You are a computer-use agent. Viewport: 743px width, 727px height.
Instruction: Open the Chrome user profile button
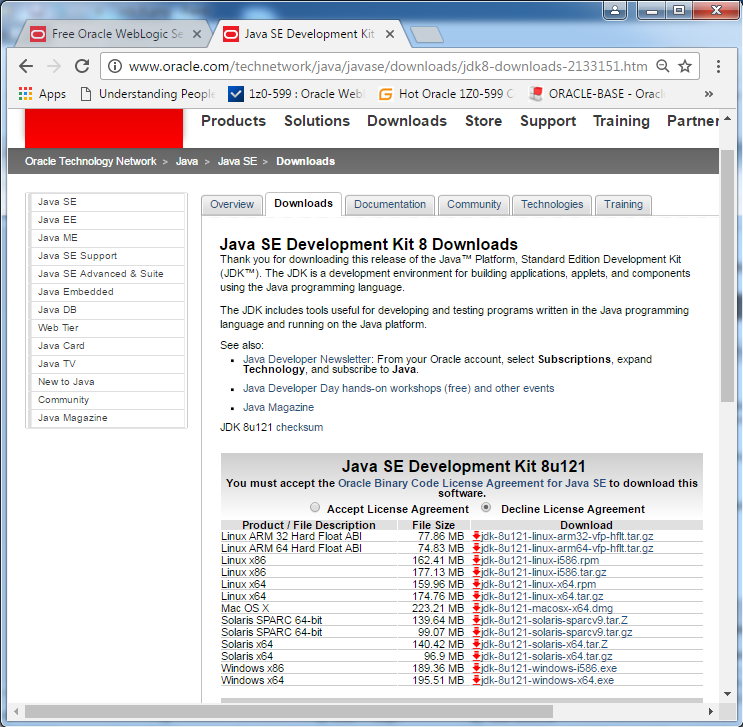(x=615, y=10)
